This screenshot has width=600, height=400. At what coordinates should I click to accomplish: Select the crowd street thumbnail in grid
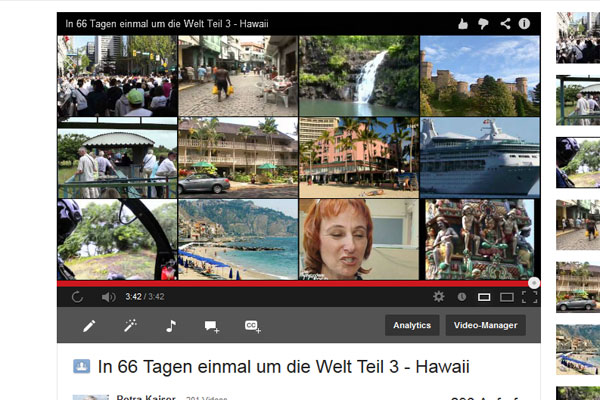[x=117, y=76]
